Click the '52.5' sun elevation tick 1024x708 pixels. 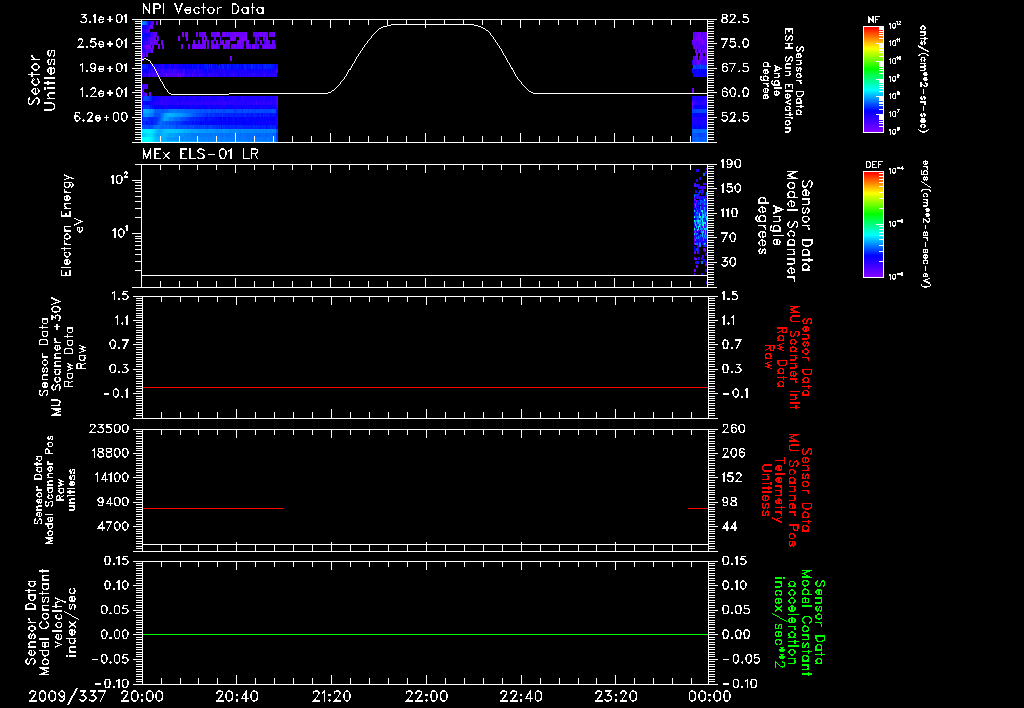coord(735,117)
